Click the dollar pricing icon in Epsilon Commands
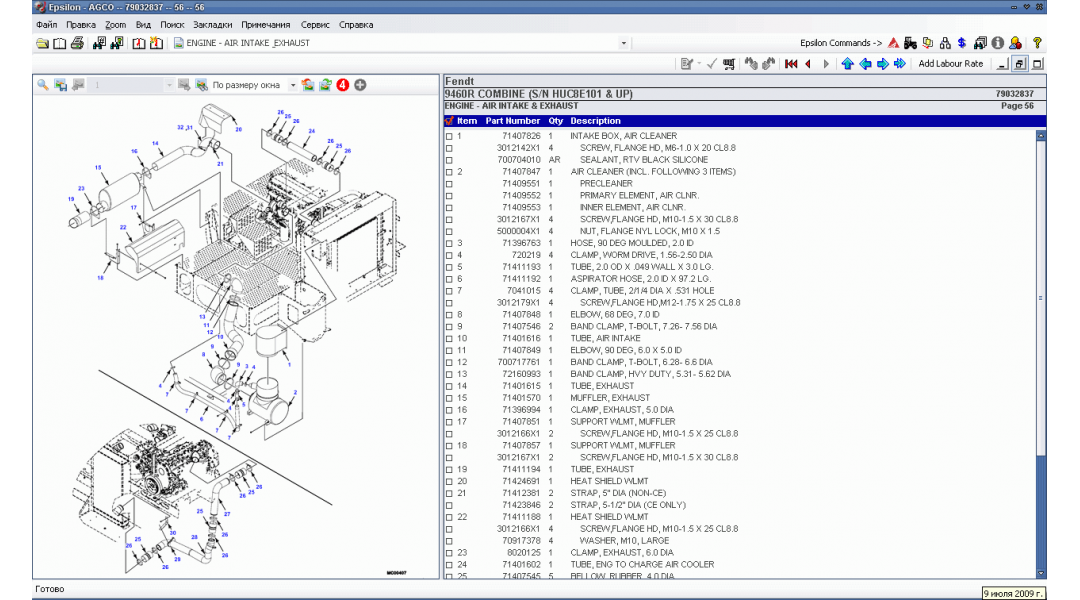 pyautogui.click(x=961, y=44)
